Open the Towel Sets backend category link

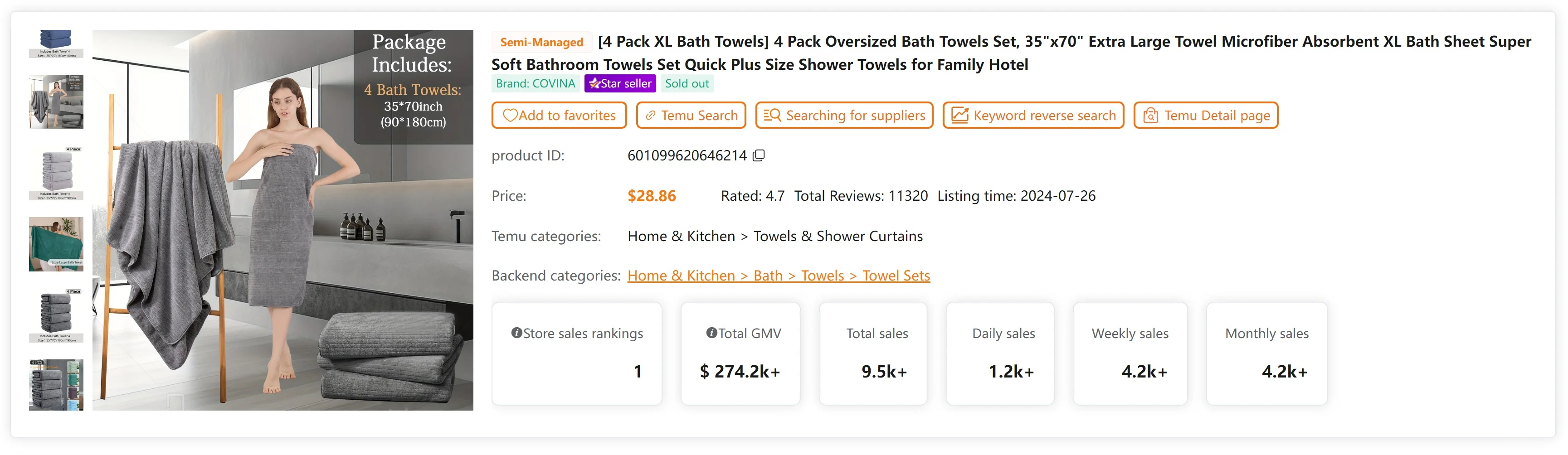896,276
